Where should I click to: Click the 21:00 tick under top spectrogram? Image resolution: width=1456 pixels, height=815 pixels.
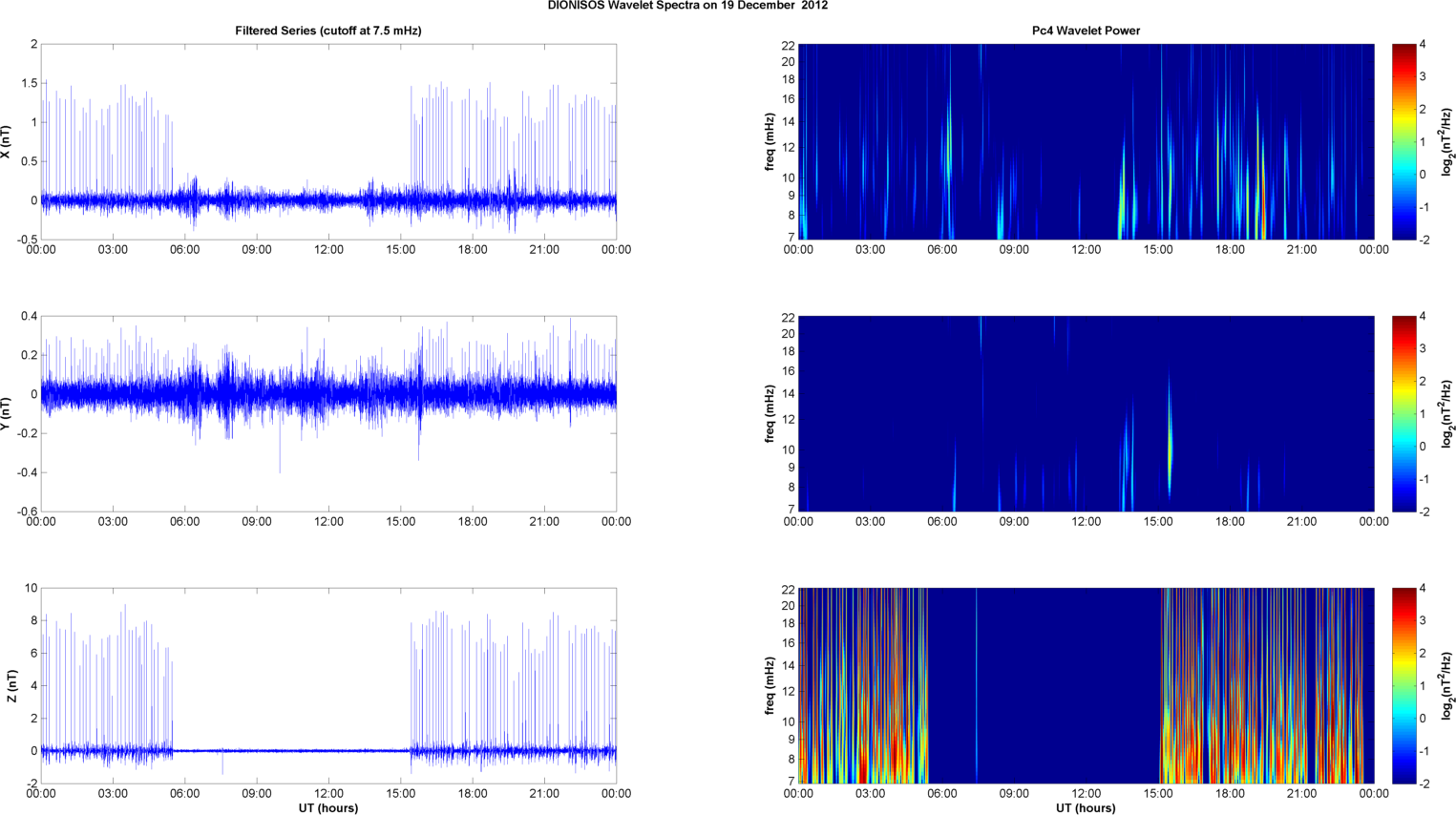[x=1302, y=249]
